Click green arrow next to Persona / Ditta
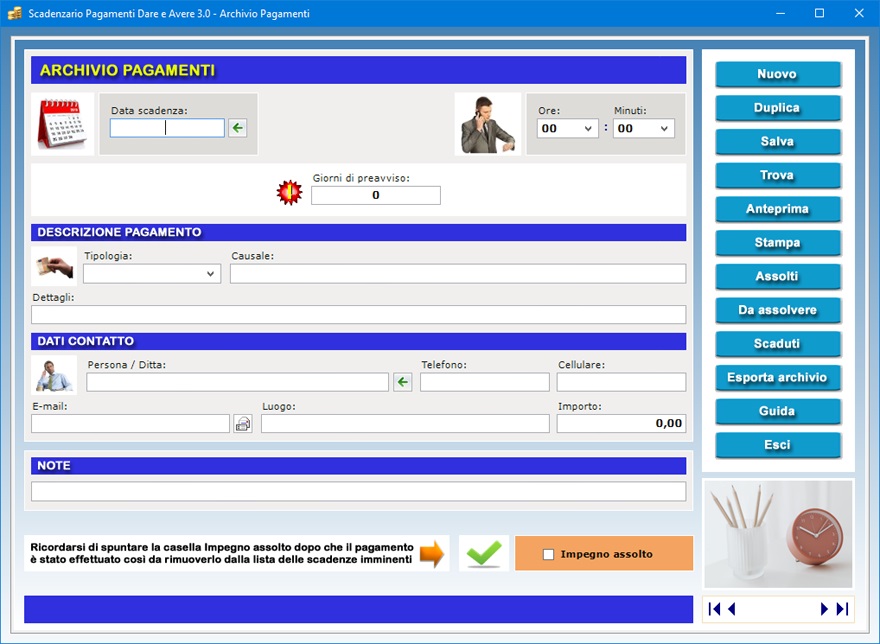 tap(402, 382)
